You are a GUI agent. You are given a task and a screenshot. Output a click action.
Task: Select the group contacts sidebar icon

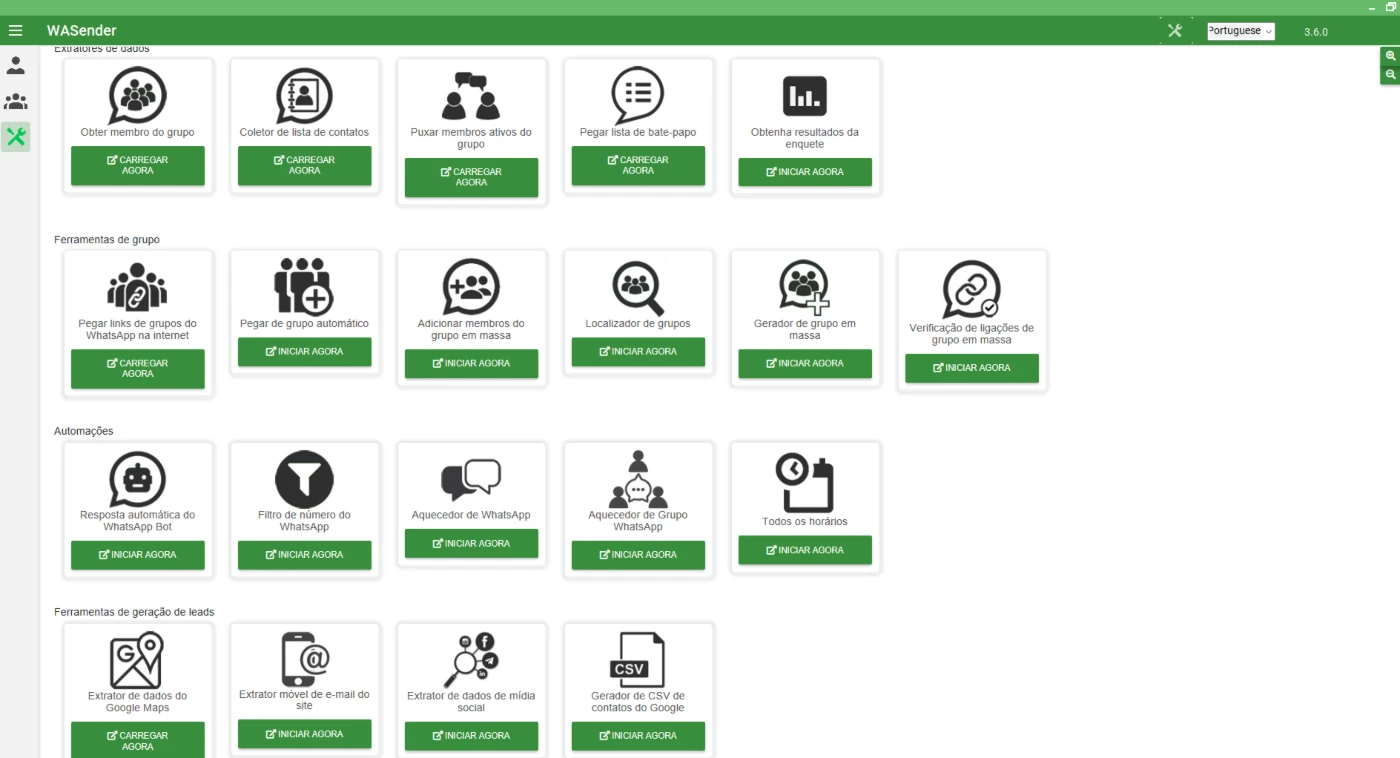pyautogui.click(x=16, y=101)
